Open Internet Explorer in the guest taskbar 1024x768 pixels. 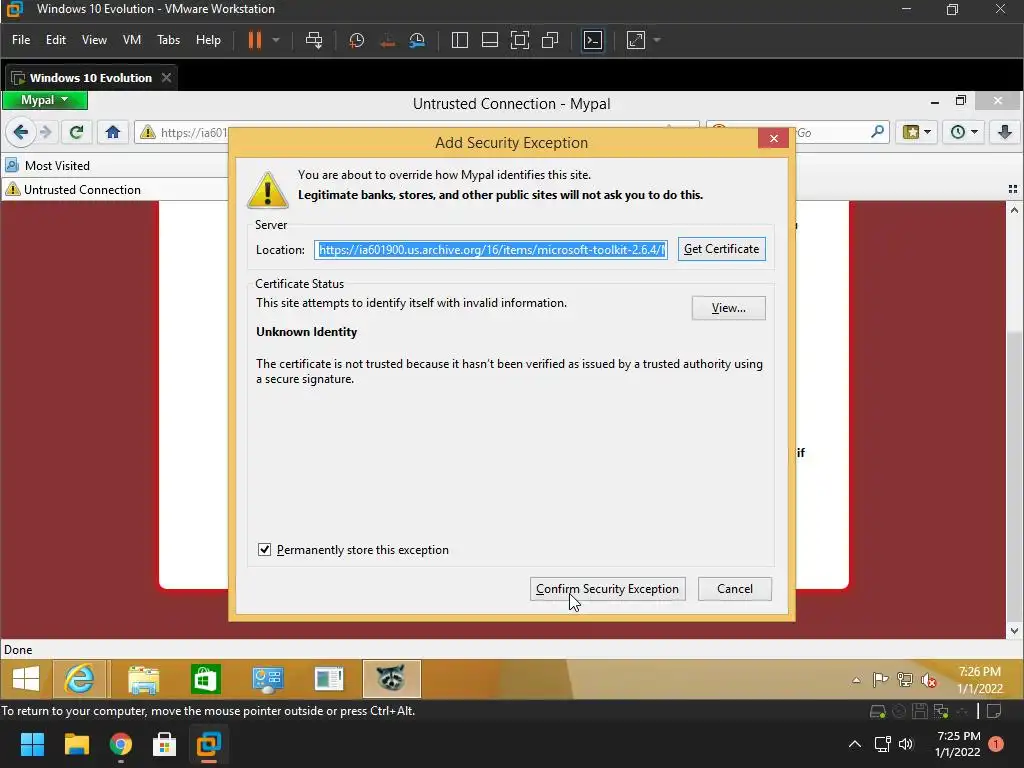coord(80,679)
